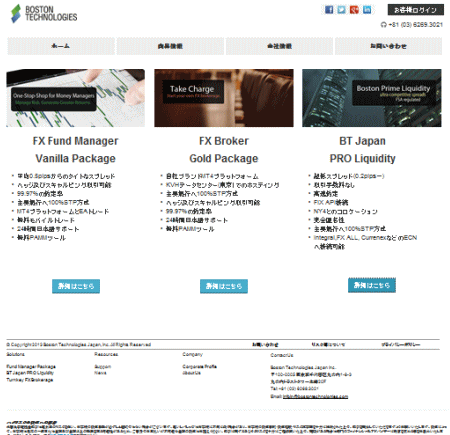
Task: Open BT Japan PRO Liquidity footer link
Action: [x=30, y=373]
